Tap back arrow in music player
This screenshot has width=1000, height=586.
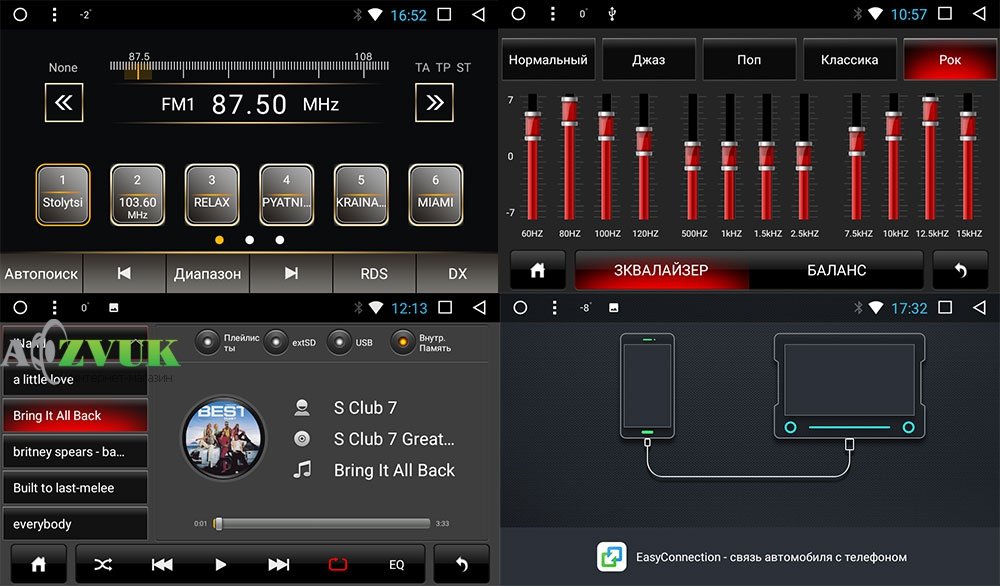pos(462,564)
